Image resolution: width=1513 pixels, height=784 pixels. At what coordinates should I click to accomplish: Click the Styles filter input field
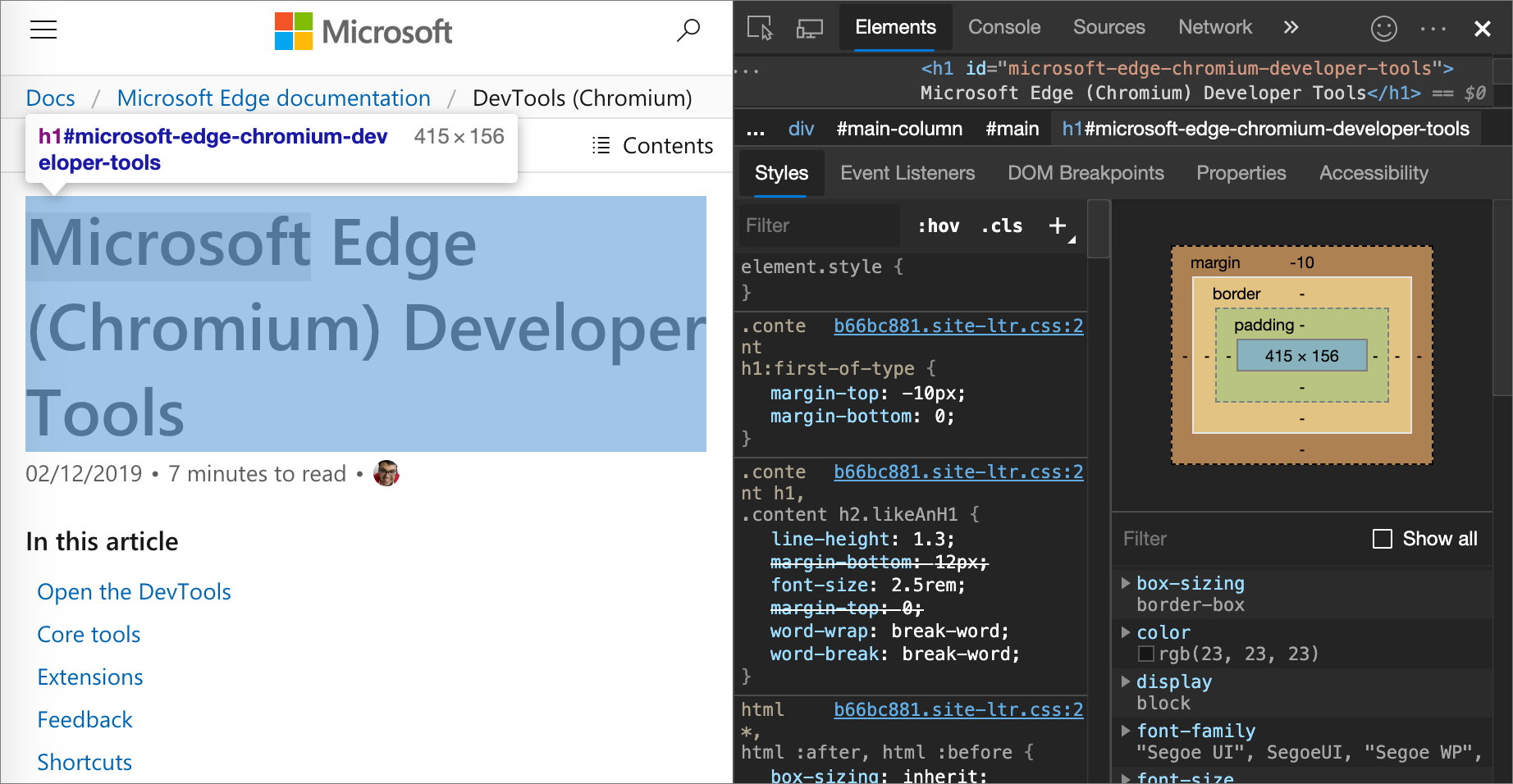(x=818, y=226)
